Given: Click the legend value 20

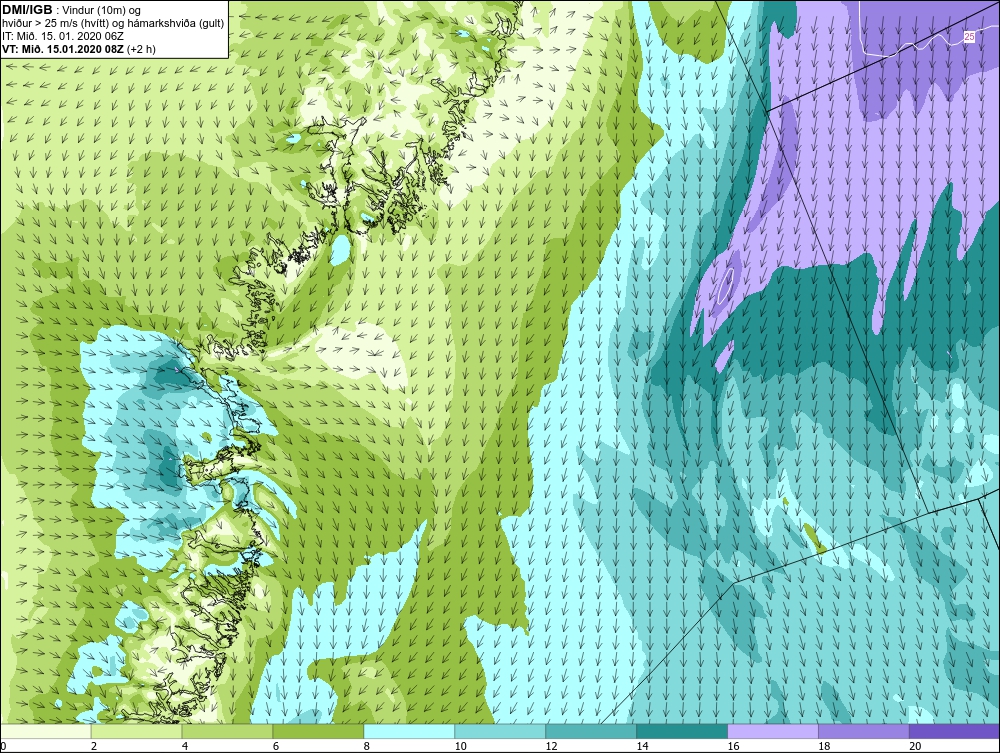Looking at the screenshot, I should [x=915, y=746].
